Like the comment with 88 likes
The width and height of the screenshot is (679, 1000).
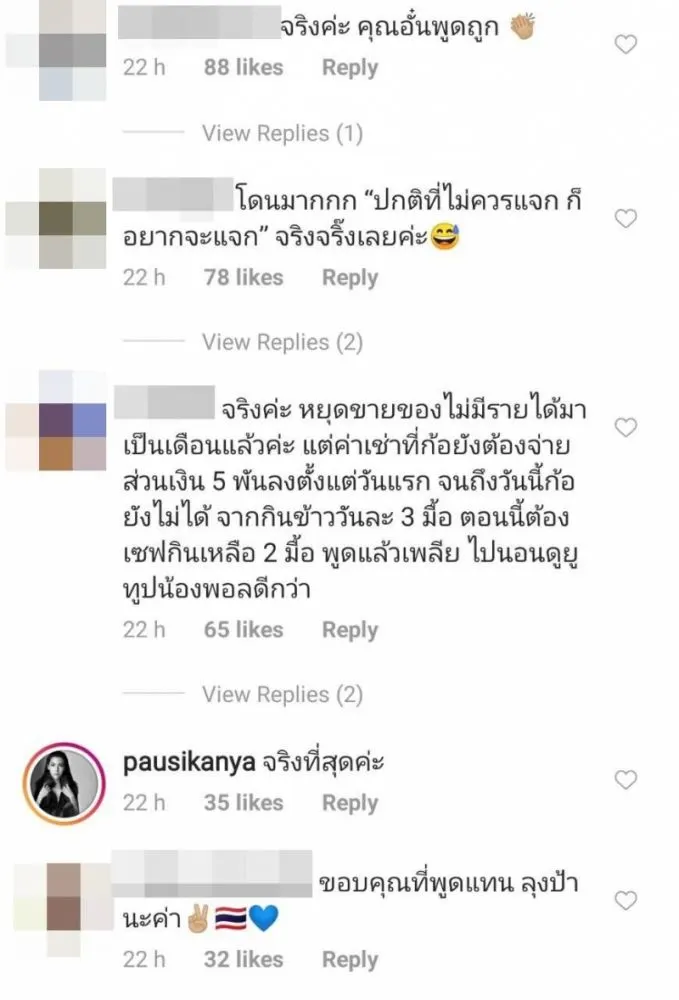coord(625,44)
